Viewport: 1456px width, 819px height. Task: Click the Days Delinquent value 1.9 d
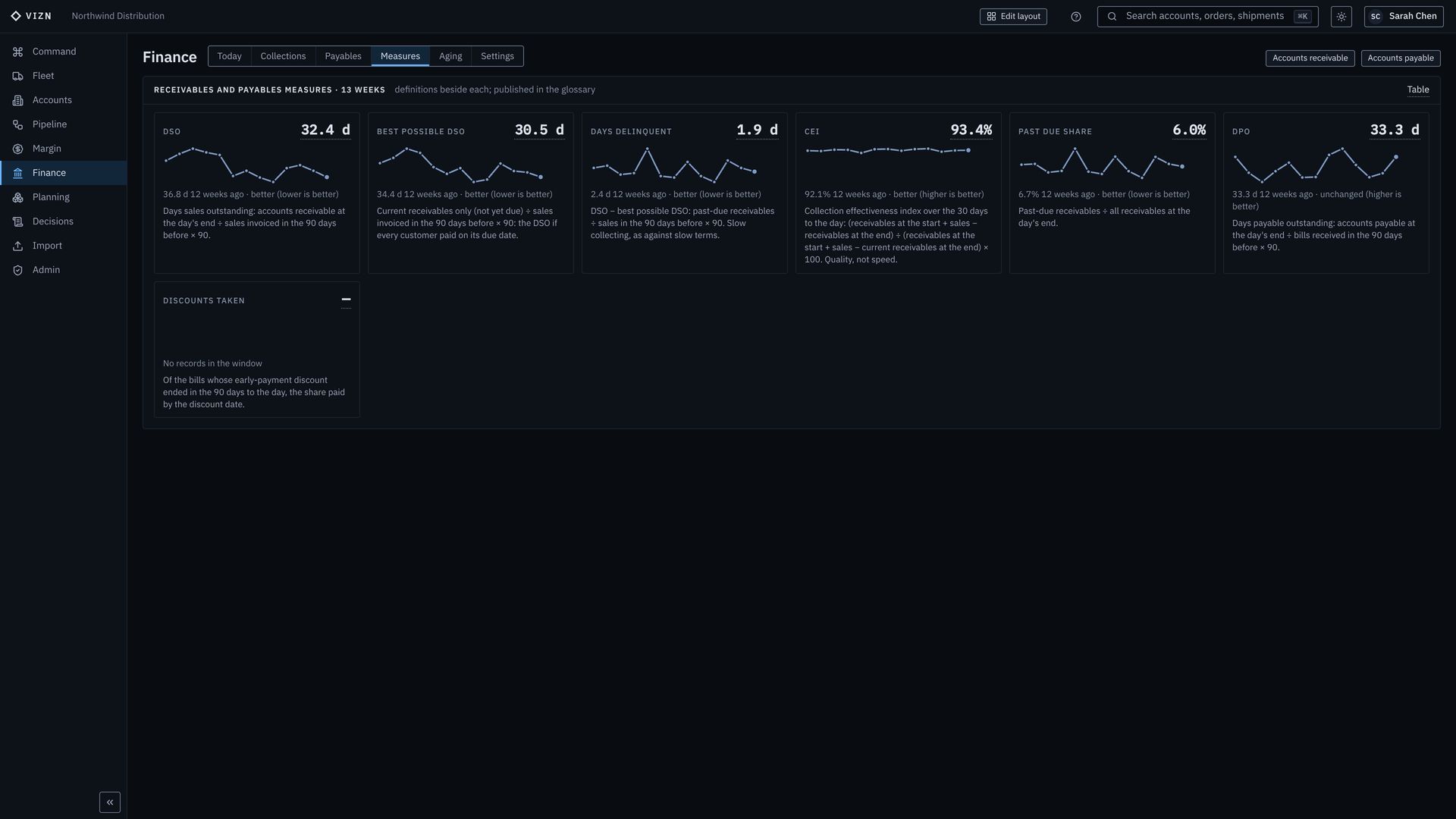click(x=757, y=130)
